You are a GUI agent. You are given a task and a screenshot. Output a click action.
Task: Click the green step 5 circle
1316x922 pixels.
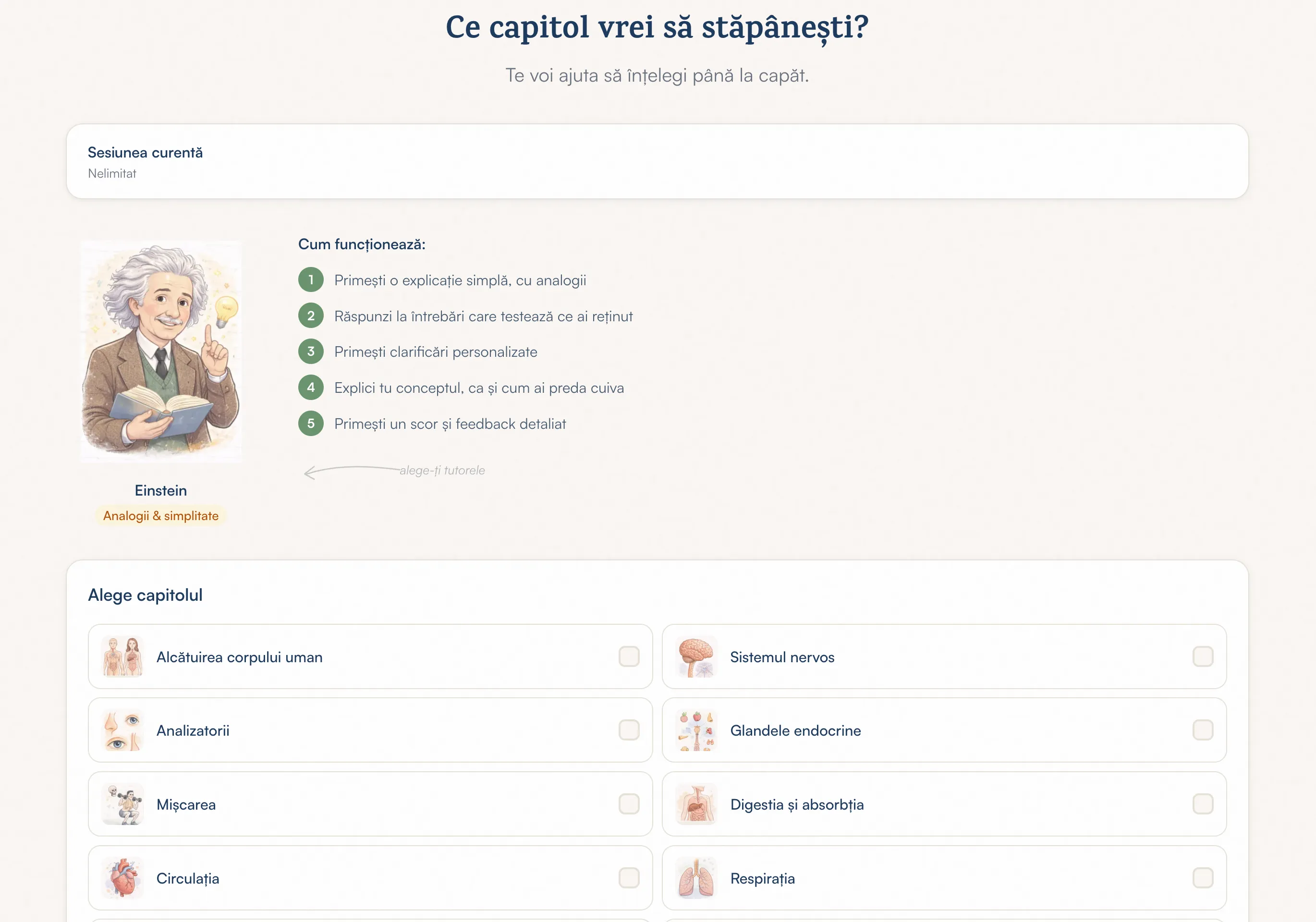point(311,424)
